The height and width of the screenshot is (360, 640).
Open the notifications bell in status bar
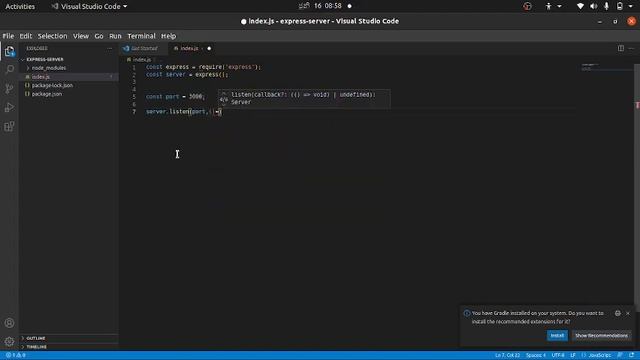(x=631, y=355)
